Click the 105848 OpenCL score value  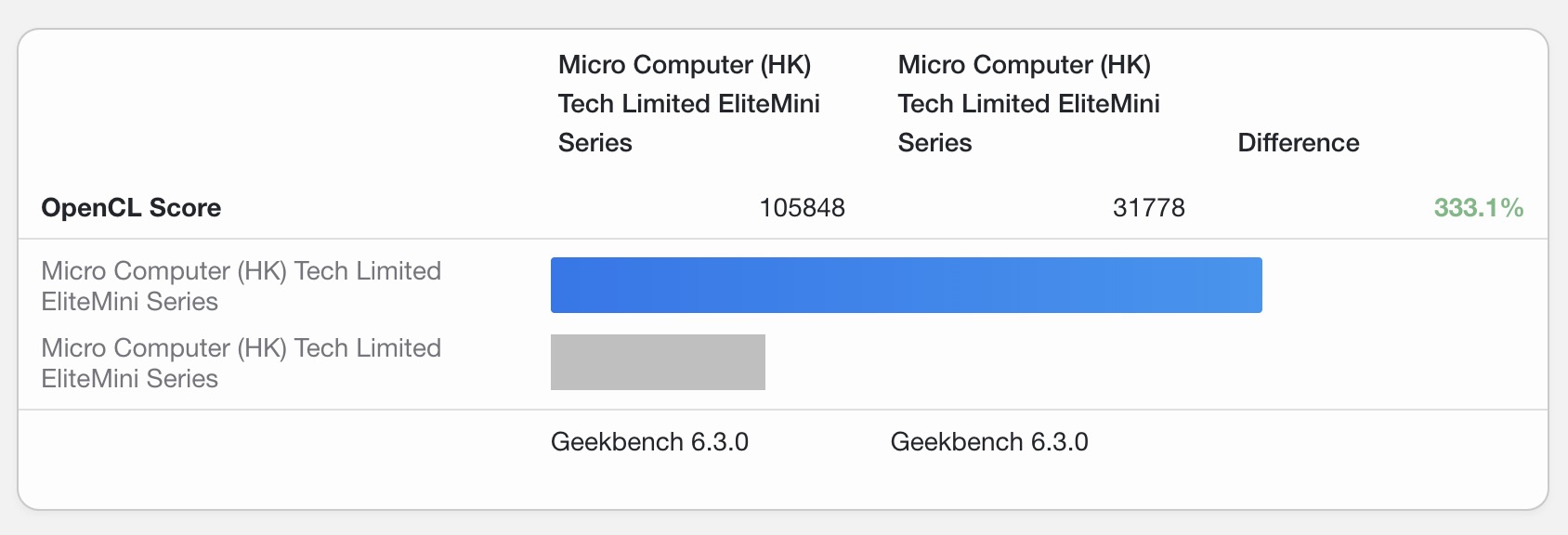tap(802, 208)
